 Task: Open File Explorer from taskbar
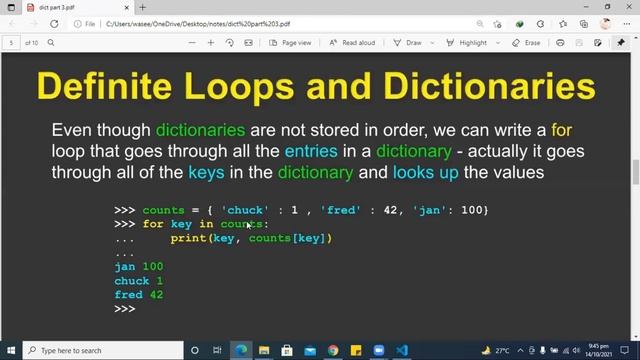(x=264, y=350)
